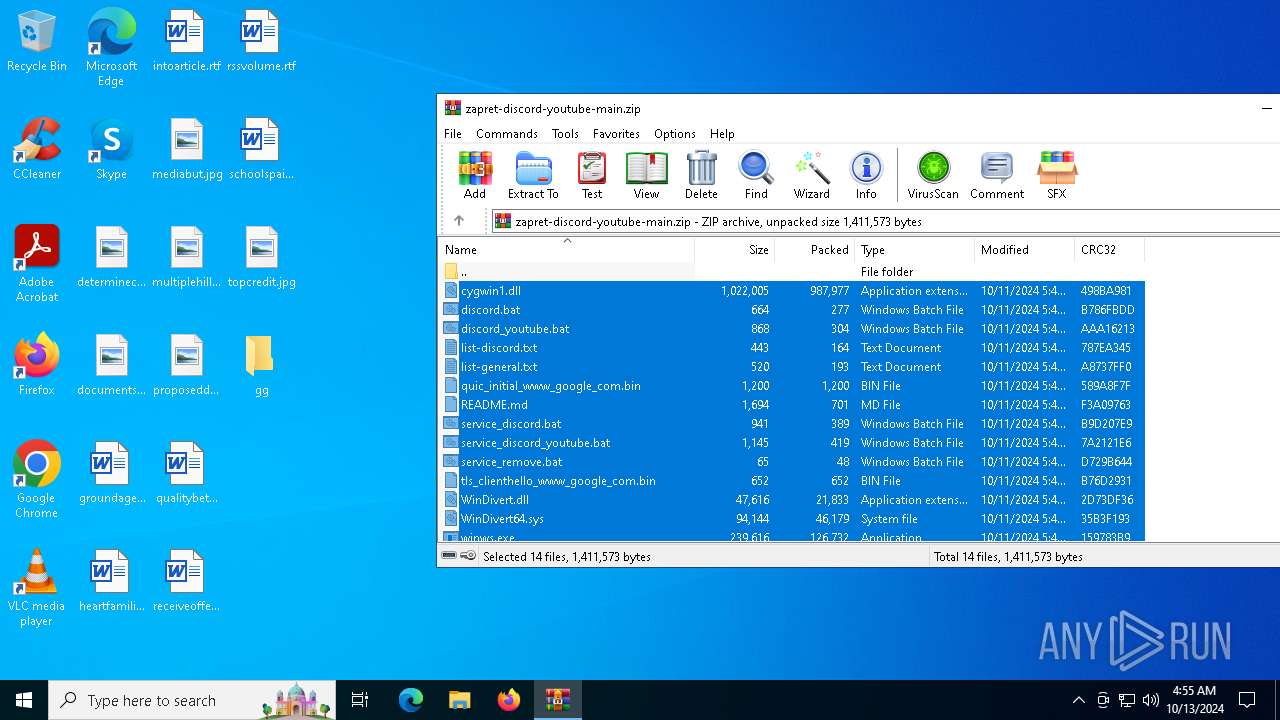Select discord_youtube.bat file row
The height and width of the screenshot is (720, 1280).
tap(792, 328)
